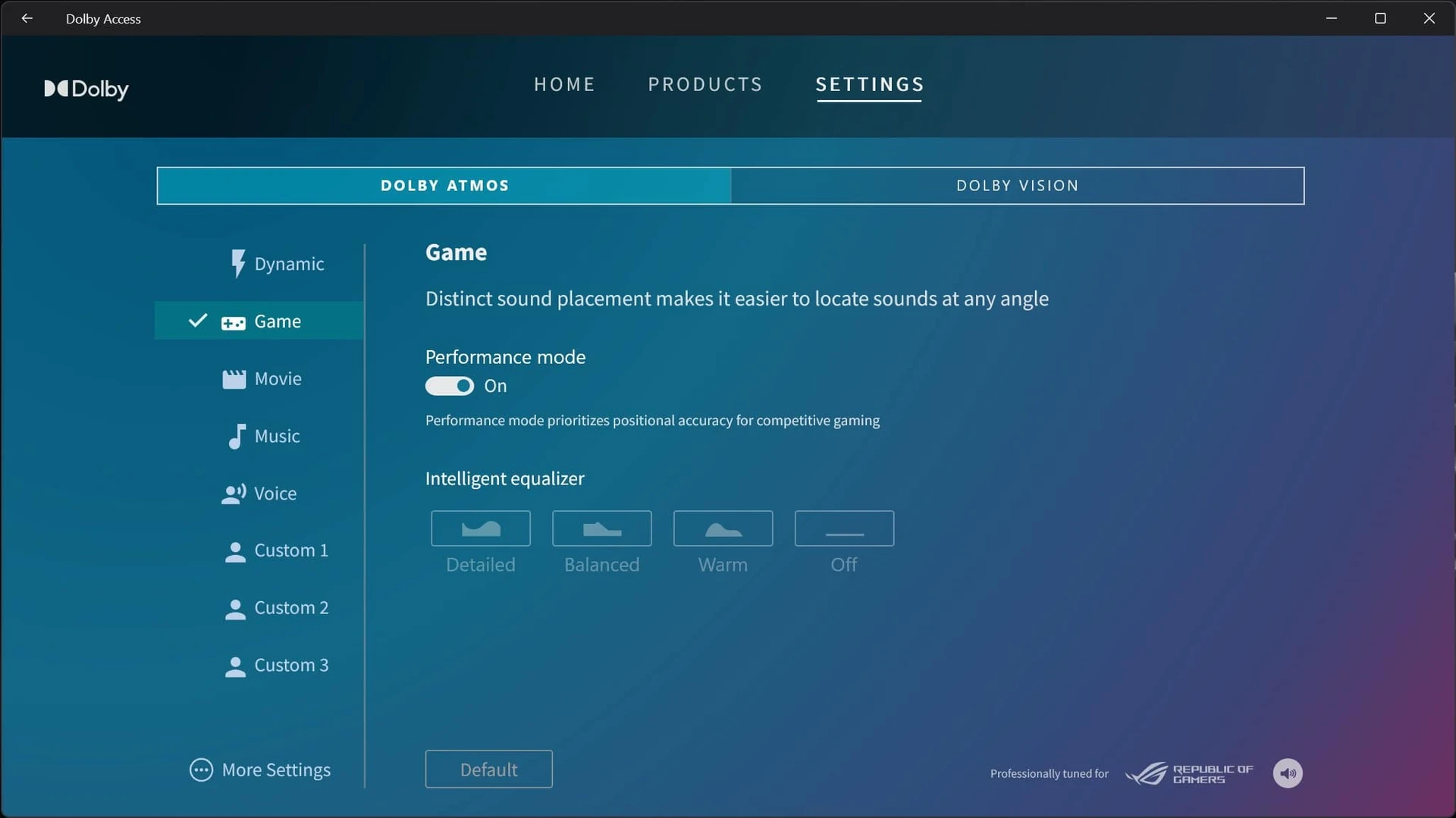Maximize the Dolby Access window
This screenshot has height=818, width=1456.
pos(1380,18)
